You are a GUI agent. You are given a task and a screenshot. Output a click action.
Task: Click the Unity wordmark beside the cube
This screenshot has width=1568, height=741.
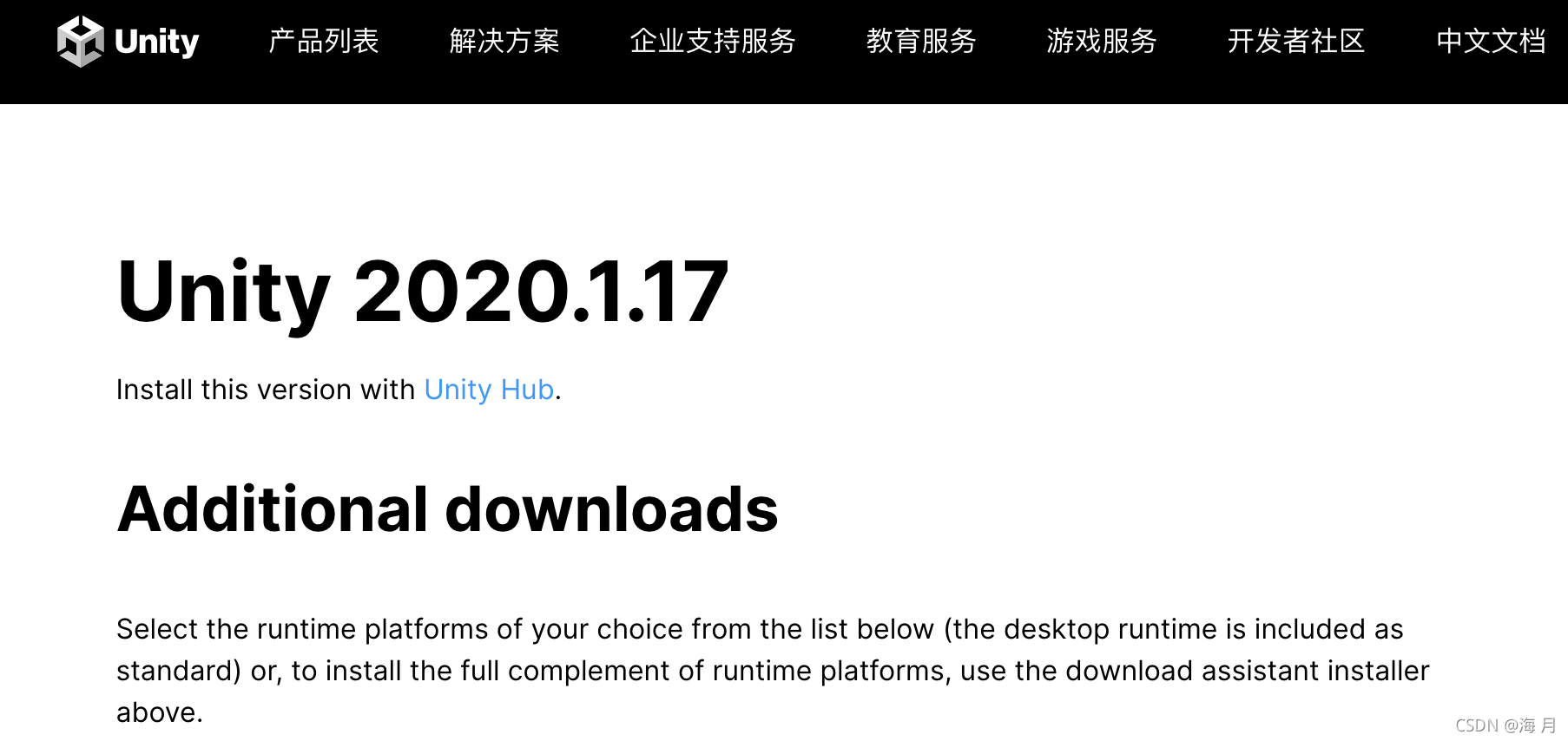coord(157,42)
